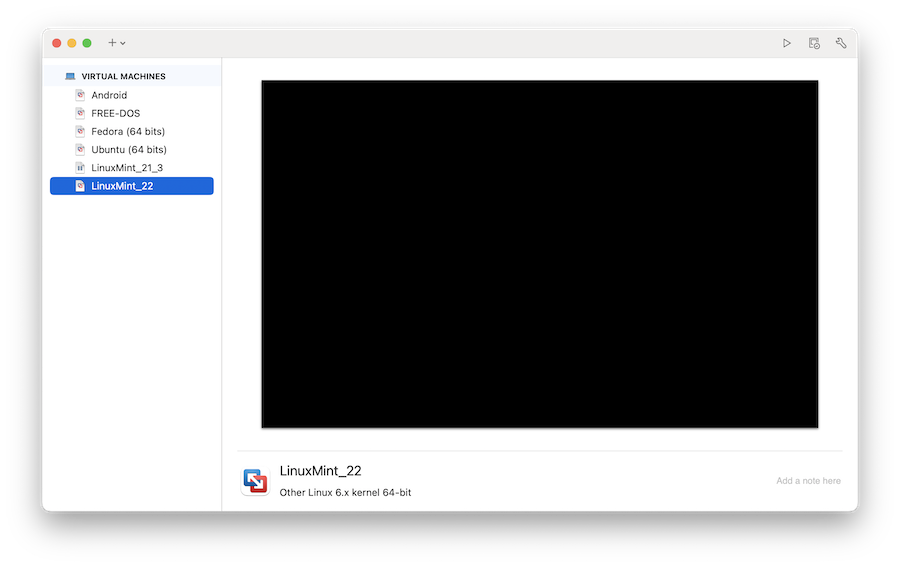Viewport: 900px width, 567px height.
Task: Start the selected VM with the play icon
Action: (787, 43)
